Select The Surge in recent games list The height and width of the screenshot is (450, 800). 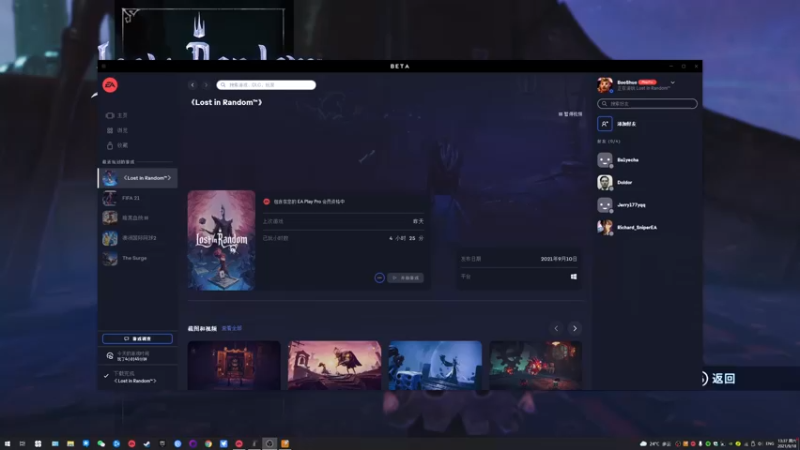138,258
